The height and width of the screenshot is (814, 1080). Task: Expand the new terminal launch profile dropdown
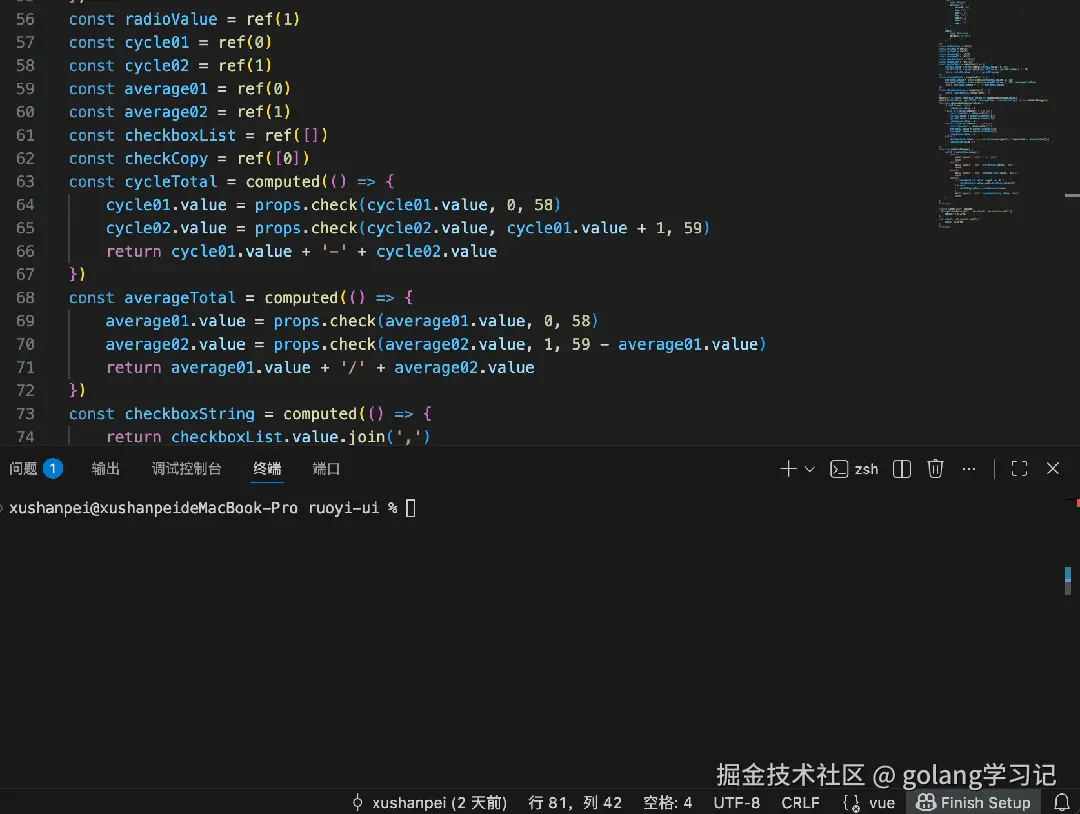(810, 470)
